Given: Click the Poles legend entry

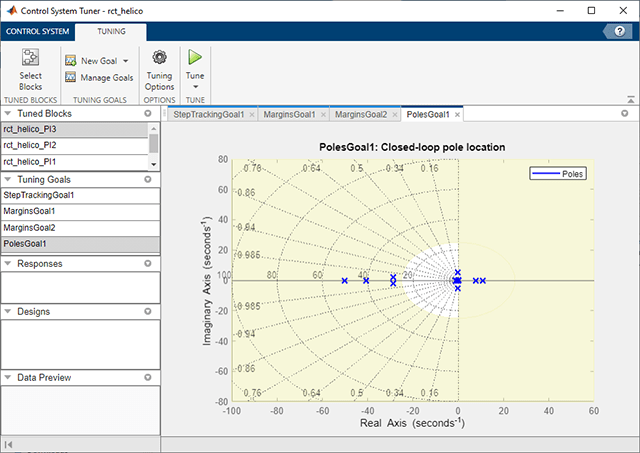Looking at the screenshot, I should click(x=561, y=173).
